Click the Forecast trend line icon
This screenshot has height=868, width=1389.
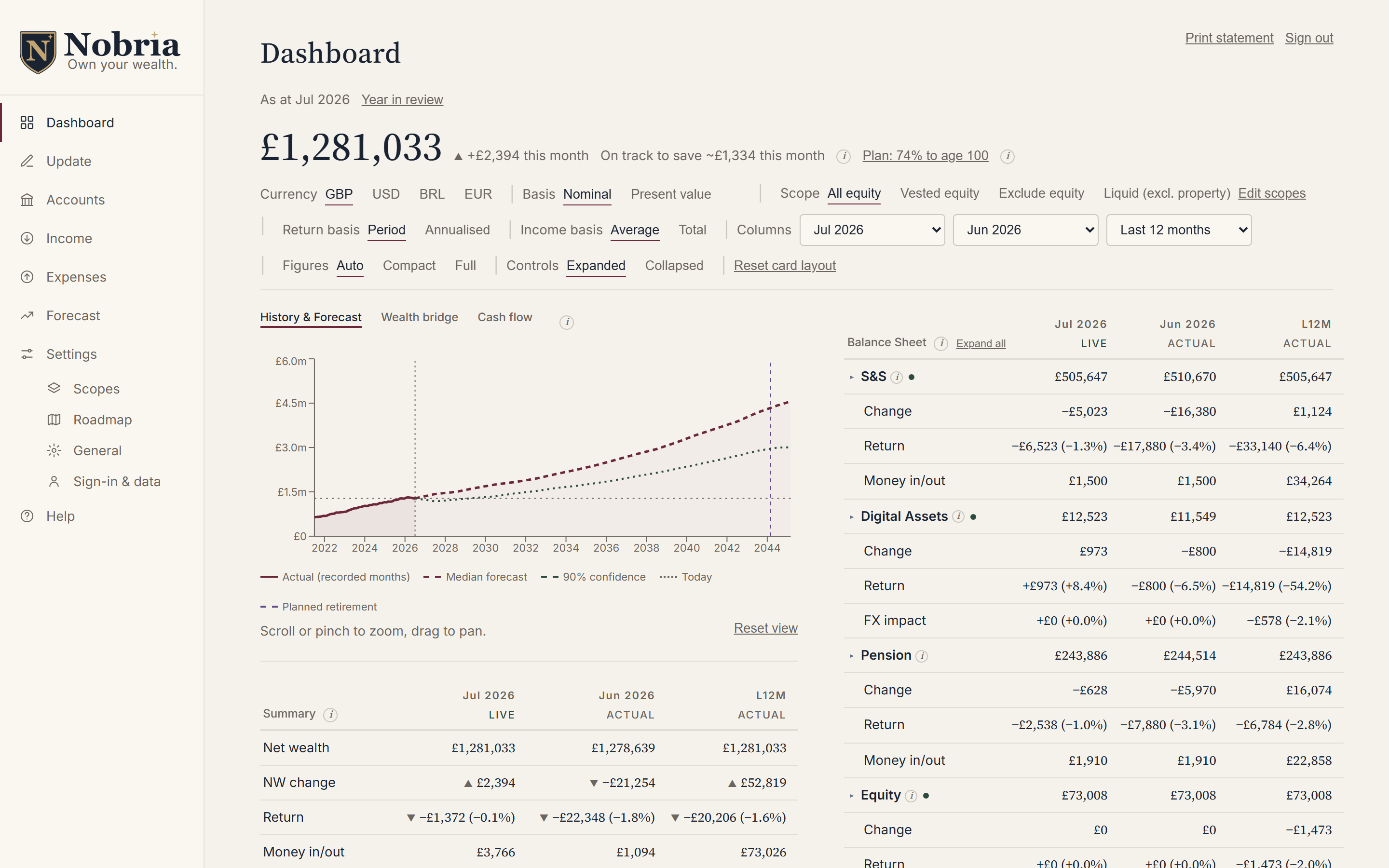27,315
